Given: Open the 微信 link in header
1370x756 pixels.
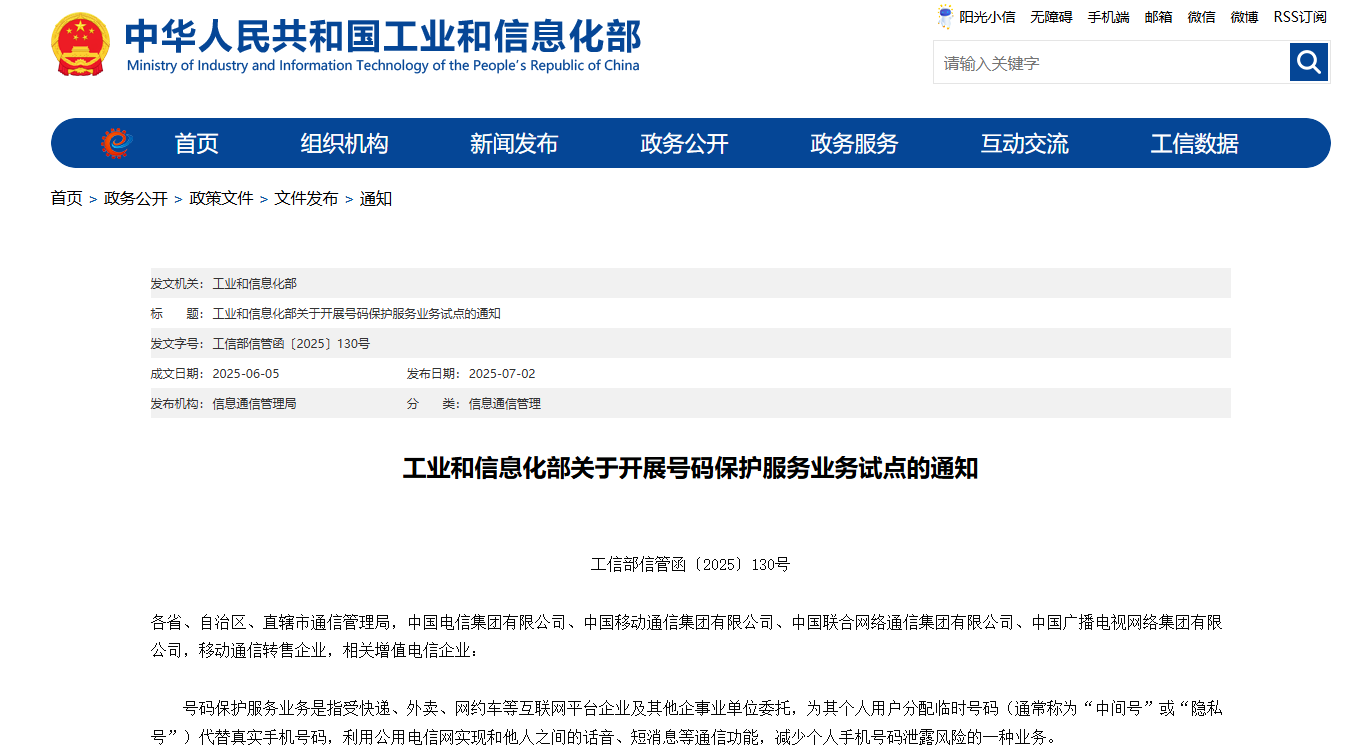Looking at the screenshot, I should [x=1201, y=17].
